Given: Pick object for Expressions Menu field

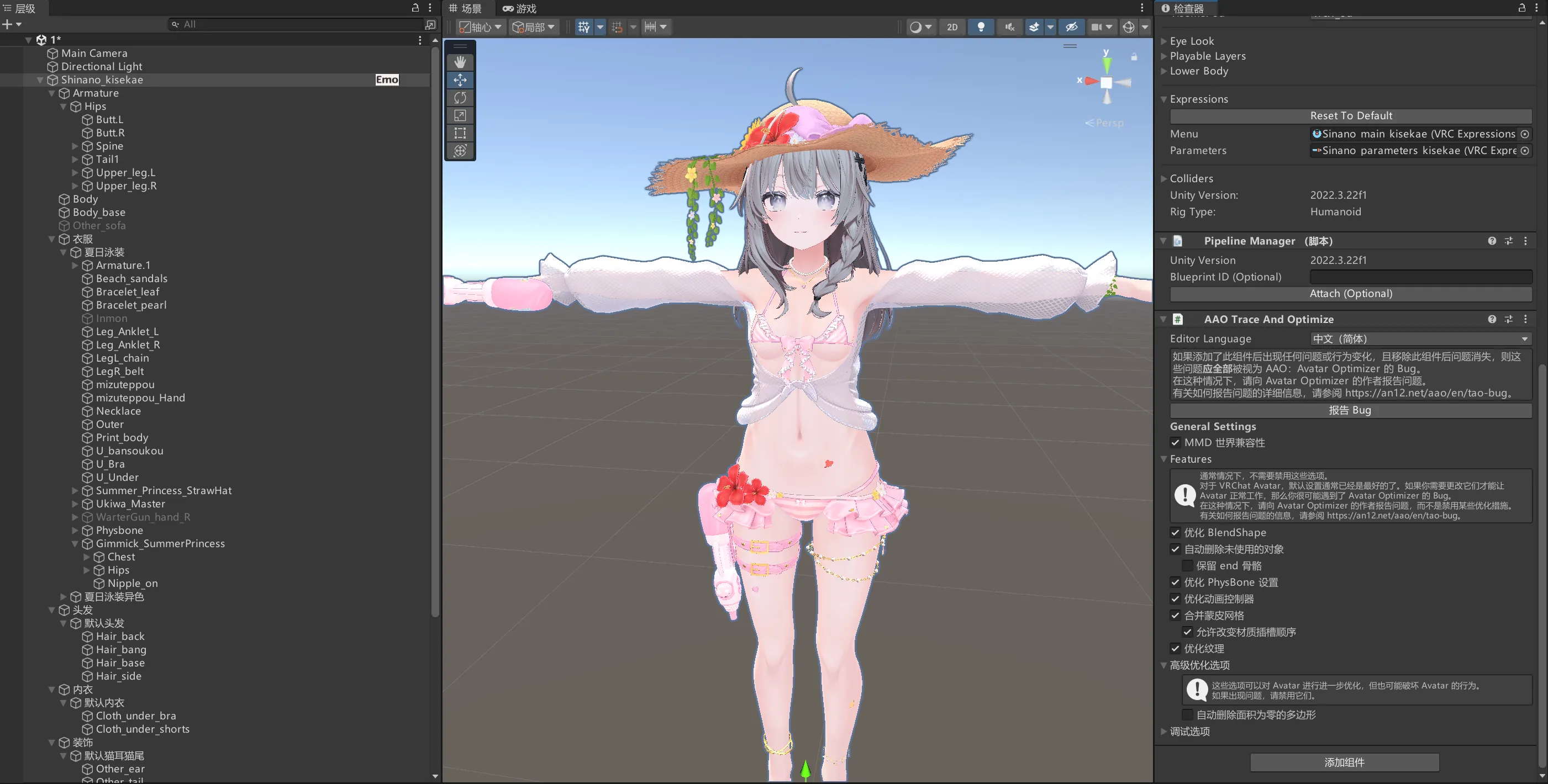Looking at the screenshot, I should click(x=1525, y=134).
